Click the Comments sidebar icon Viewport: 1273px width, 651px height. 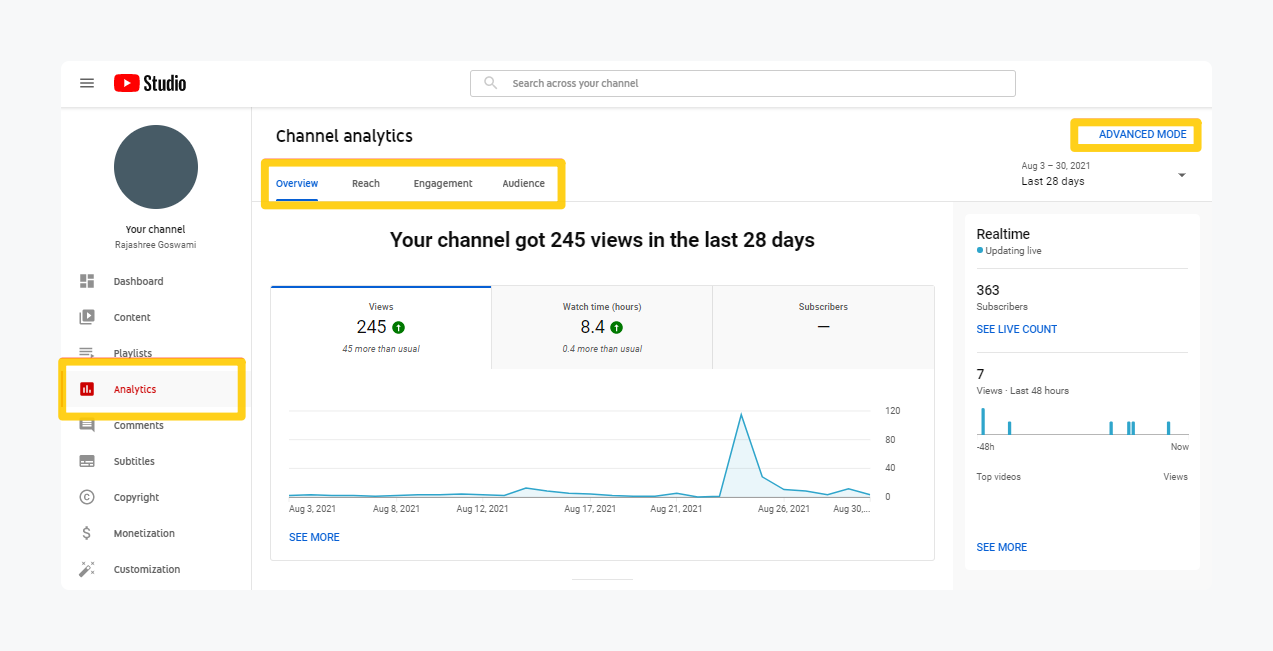coord(87,426)
